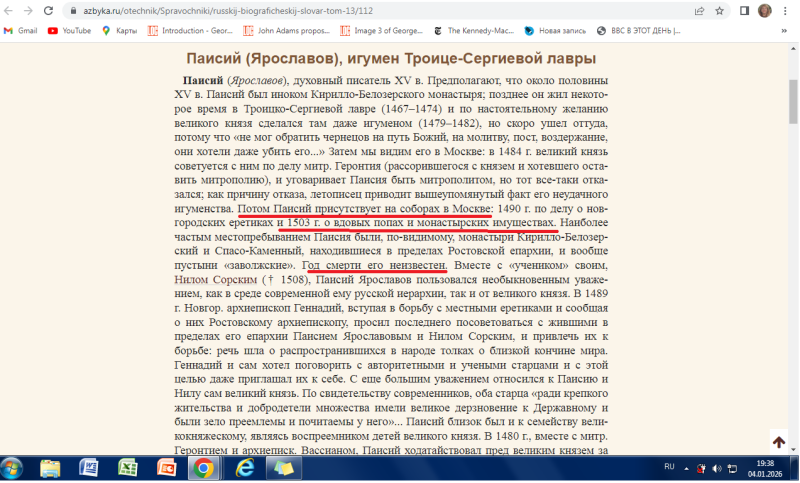Open Chrome's three-dot menu

(786, 10)
